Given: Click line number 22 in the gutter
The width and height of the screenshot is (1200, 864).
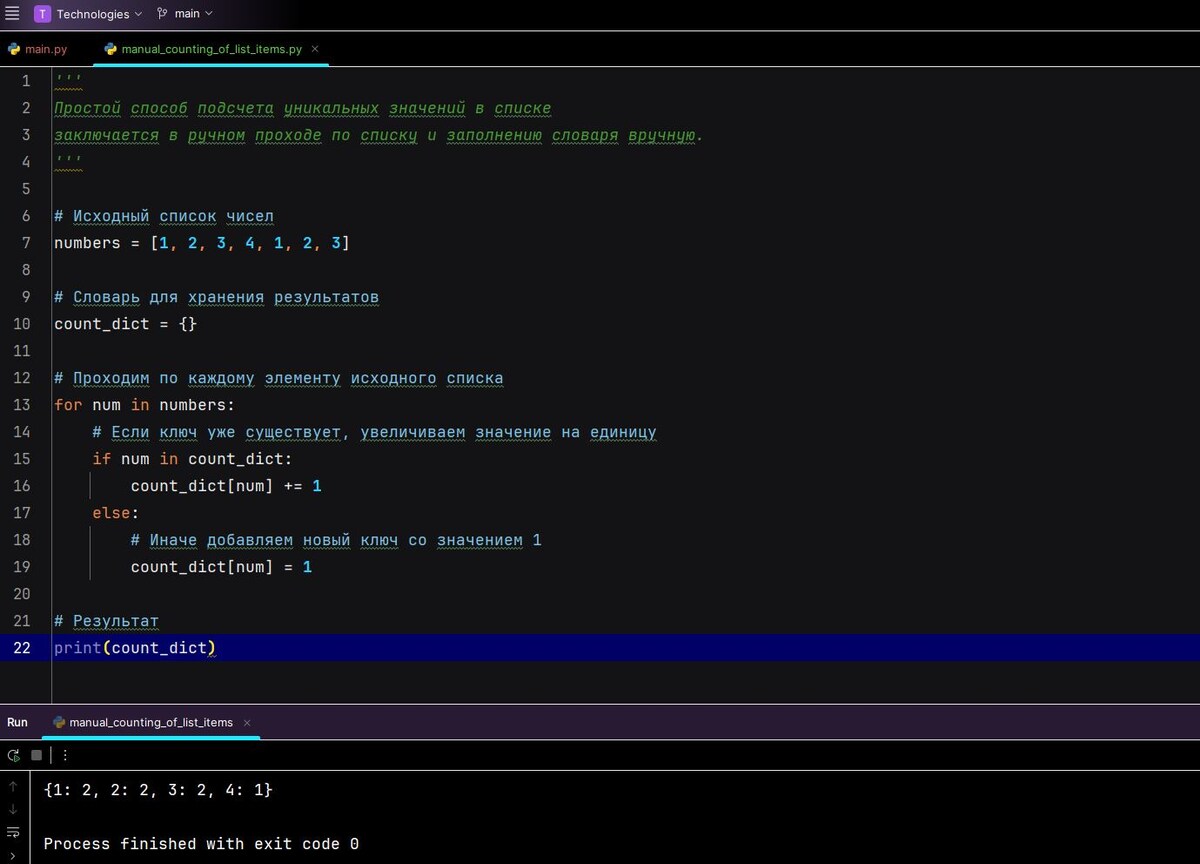Looking at the screenshot, I should pyautogui.click(x=22, y=648).
